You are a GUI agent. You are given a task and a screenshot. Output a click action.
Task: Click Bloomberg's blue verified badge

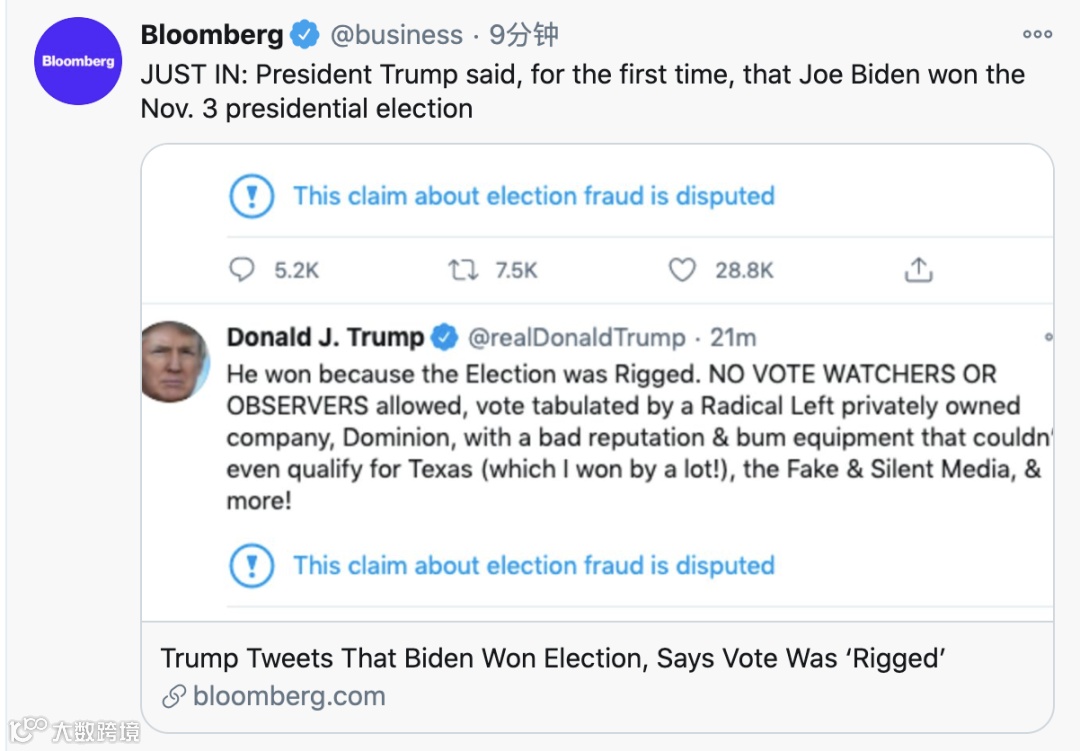tap(305, 35)
